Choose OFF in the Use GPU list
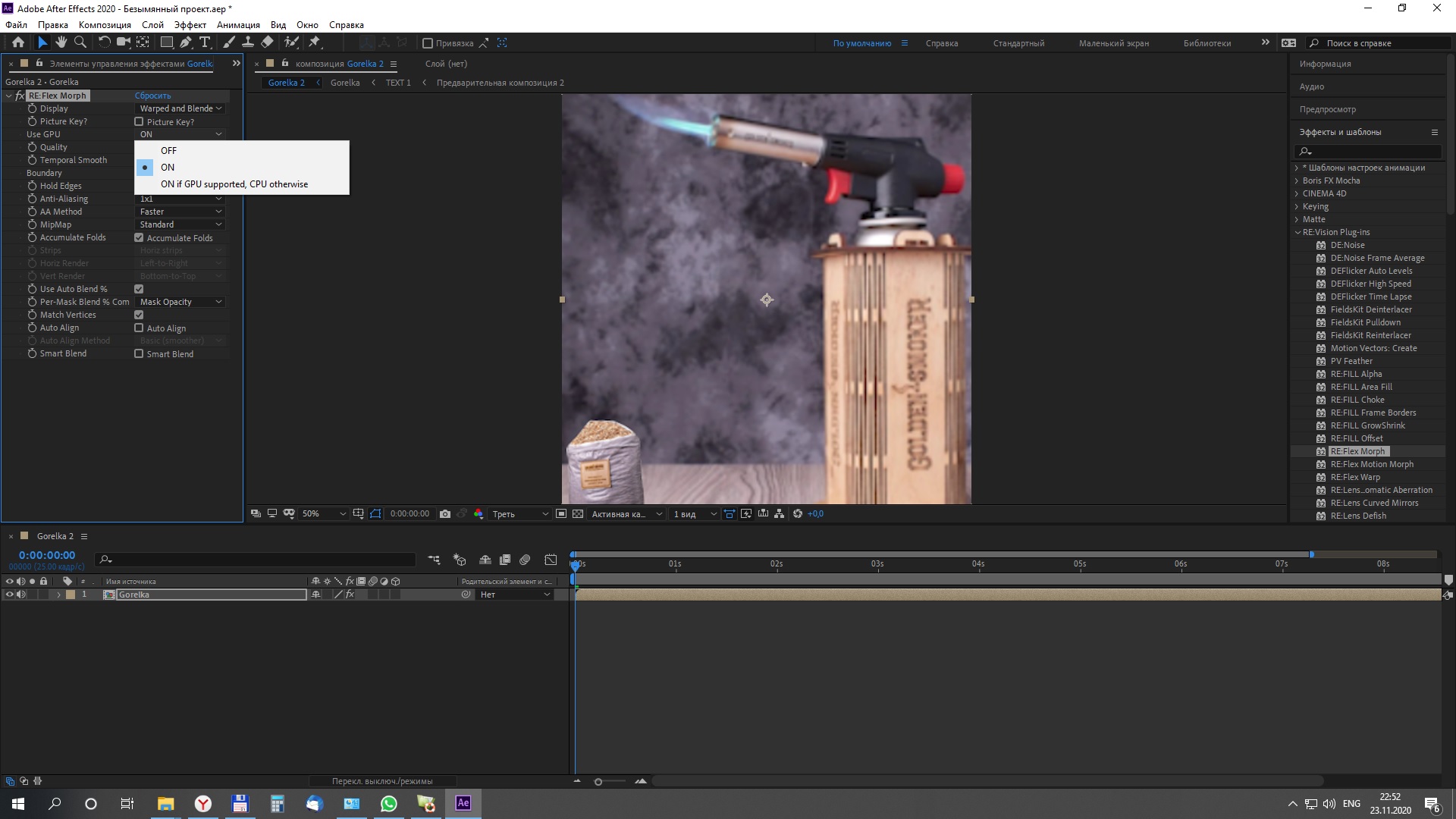The width and height of the screenshot is (1456, 819). point(242,150)
